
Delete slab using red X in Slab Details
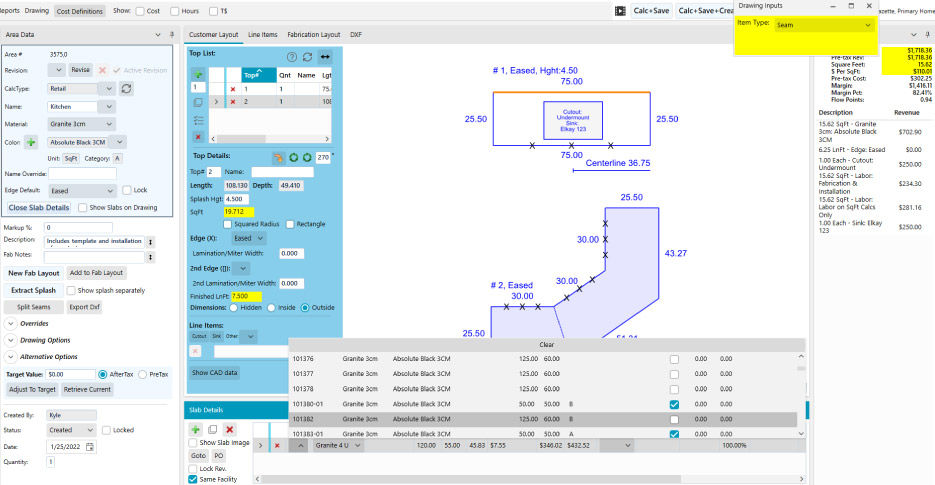pyautogui.click(x=229, y=428)
